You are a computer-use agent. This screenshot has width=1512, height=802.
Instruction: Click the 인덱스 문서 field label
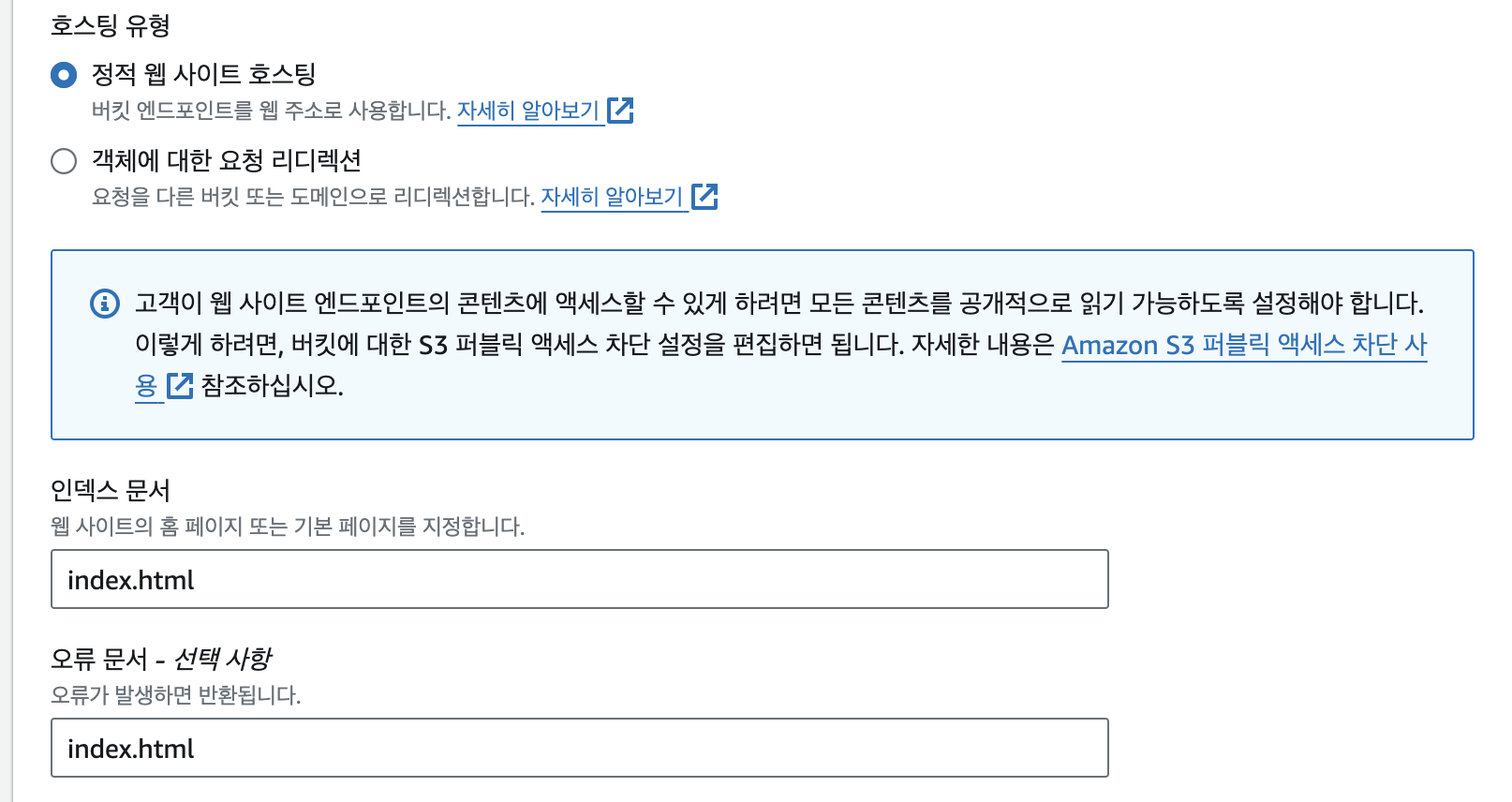pos(111,490)
